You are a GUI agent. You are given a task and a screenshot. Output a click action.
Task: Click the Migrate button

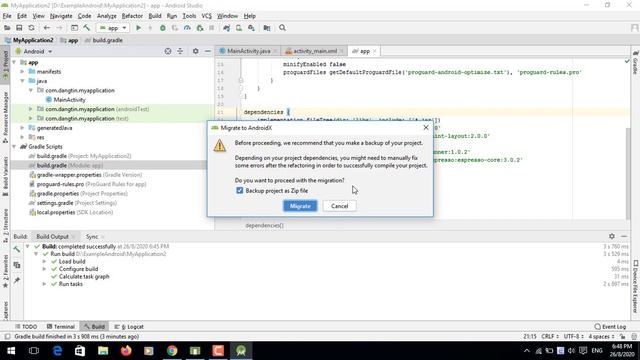[300, 206]
